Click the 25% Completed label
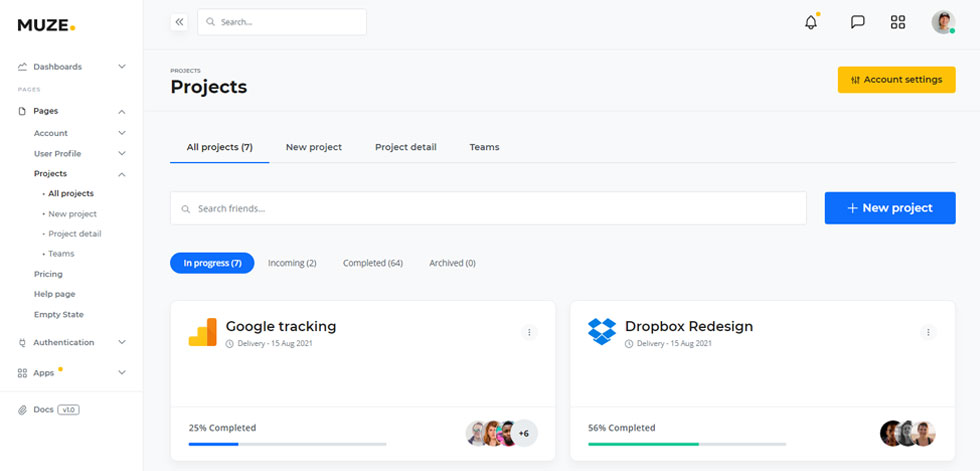Image resolution: width=980 pixels, height=471 pixels. [222, 428]
